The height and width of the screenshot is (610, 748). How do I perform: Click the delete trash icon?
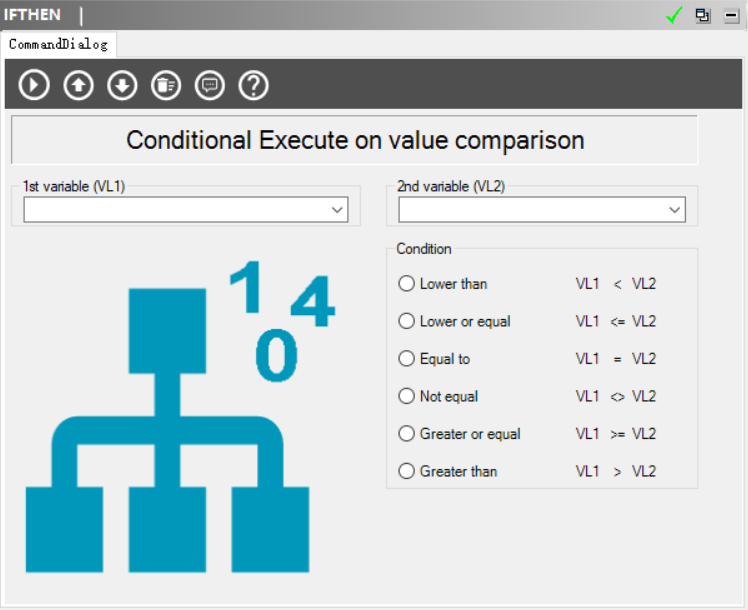pos(165,85)
